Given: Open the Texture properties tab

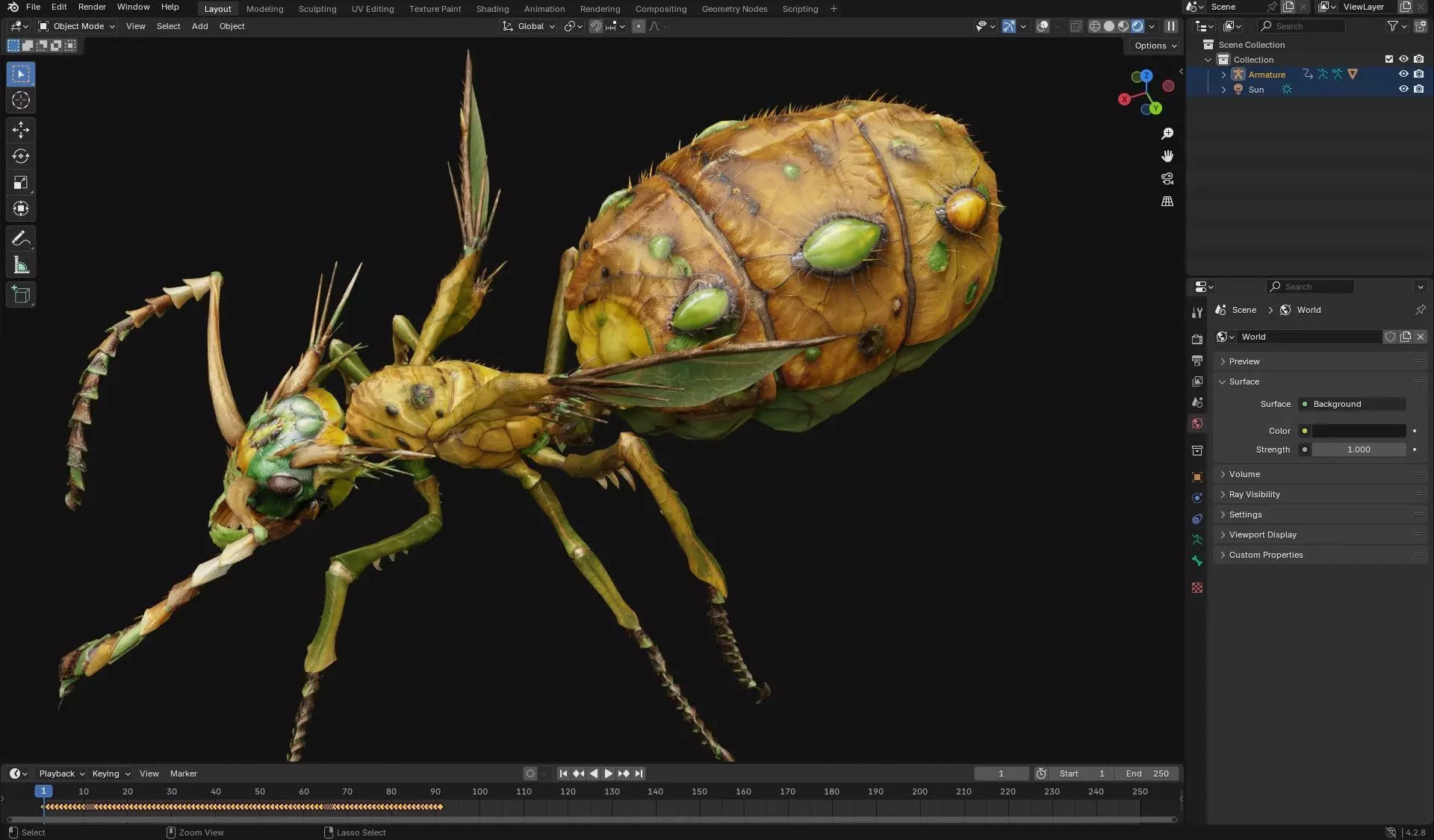Looking at the screenshot, I should click(1197, 588).
